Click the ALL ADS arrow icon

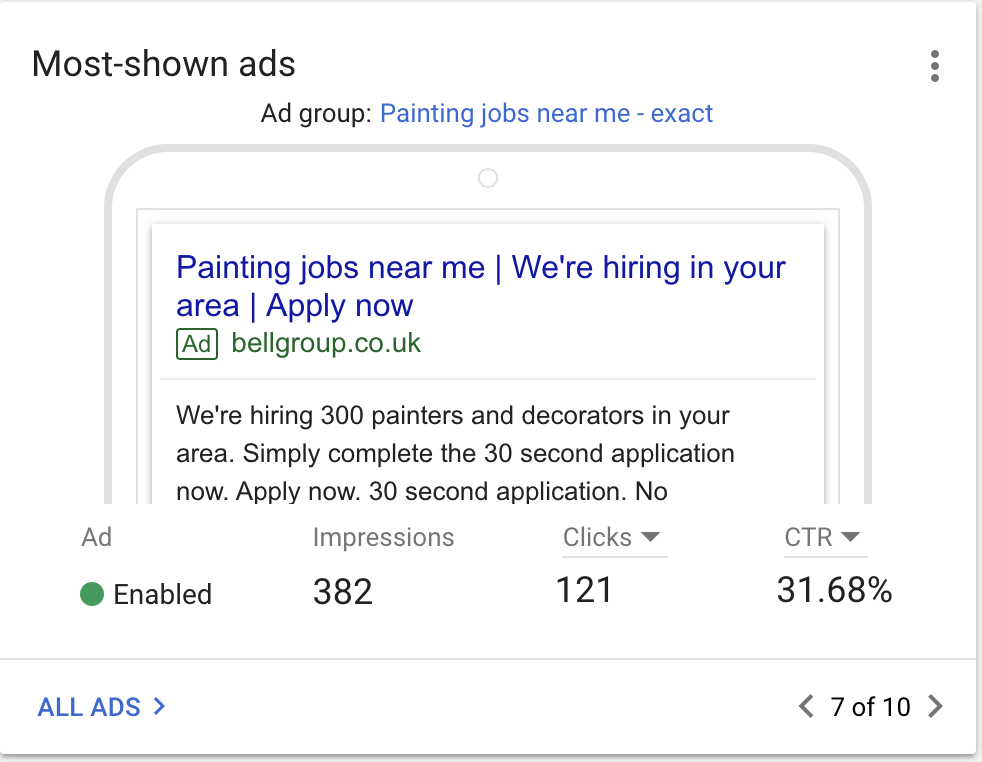(x=158, y=707)
